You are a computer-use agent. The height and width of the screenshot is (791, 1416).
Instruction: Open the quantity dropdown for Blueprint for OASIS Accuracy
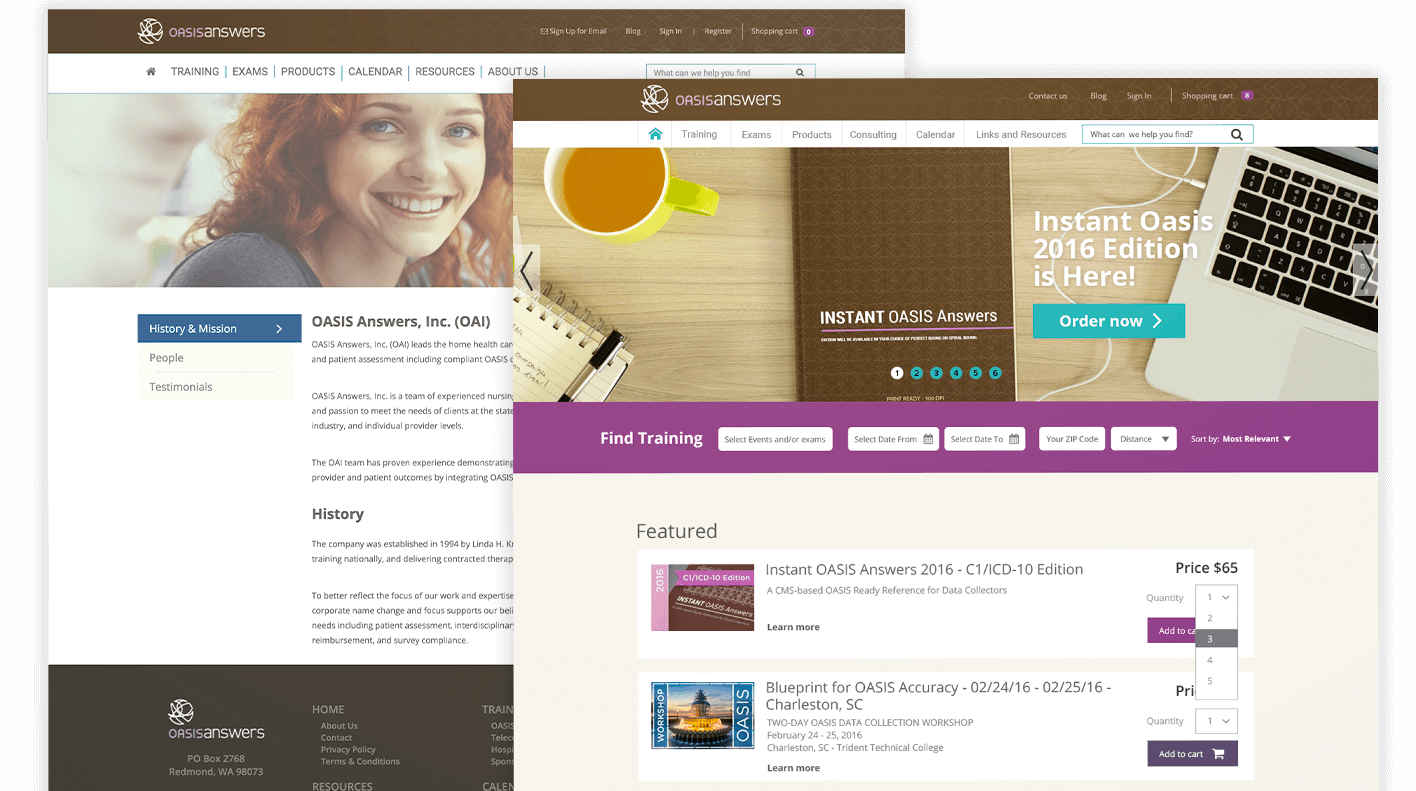coord(1217,720)
